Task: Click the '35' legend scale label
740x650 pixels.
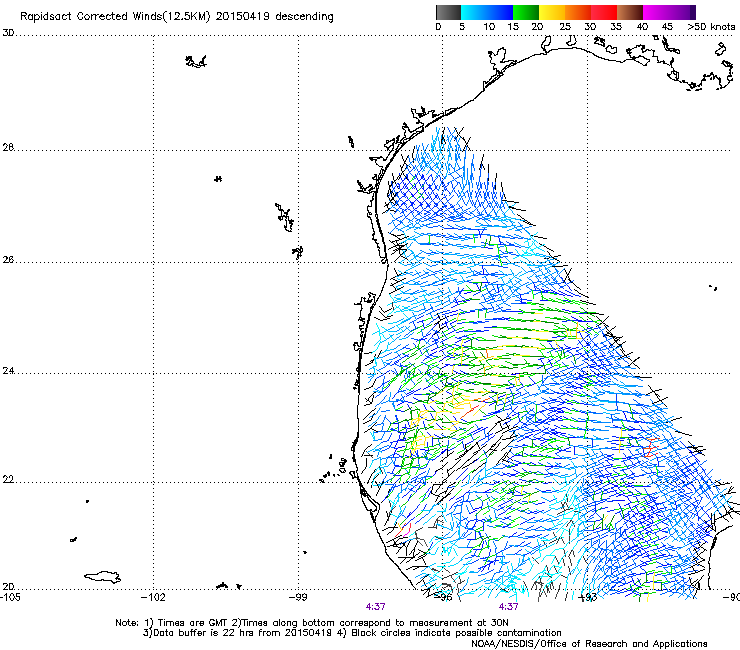Action: [616, 27]
